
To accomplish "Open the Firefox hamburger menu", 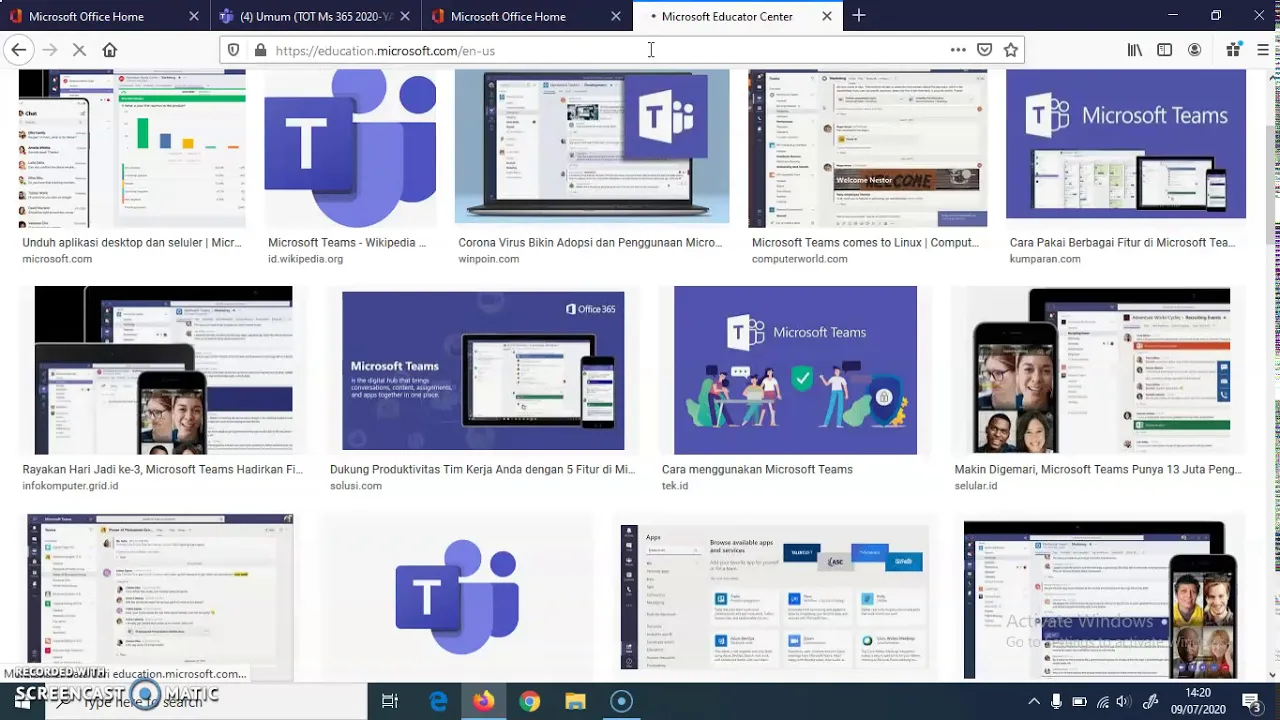I will (1264, 50).
